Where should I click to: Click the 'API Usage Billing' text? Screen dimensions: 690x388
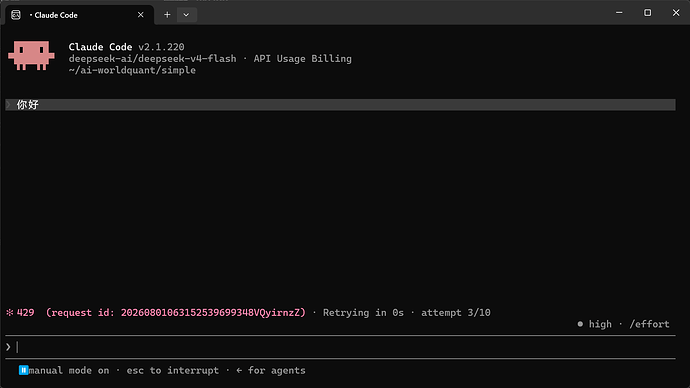[x=302, y=59]
